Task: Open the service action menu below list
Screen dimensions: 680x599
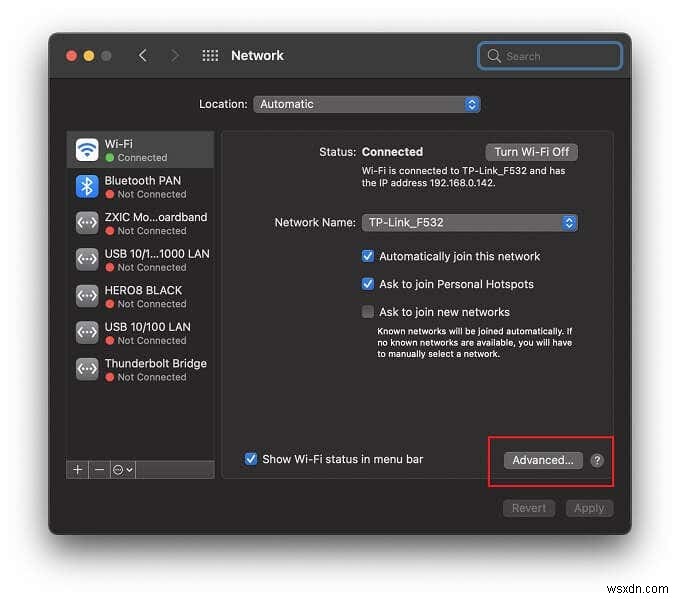Action: point(123,470)
